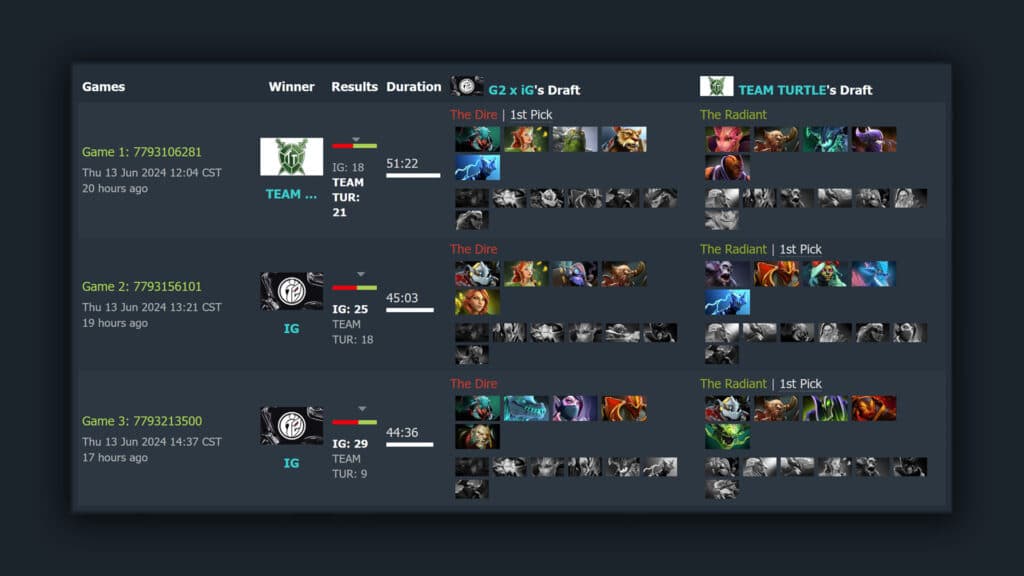Open Game 1: 7793106281 match link

point(142,152)
